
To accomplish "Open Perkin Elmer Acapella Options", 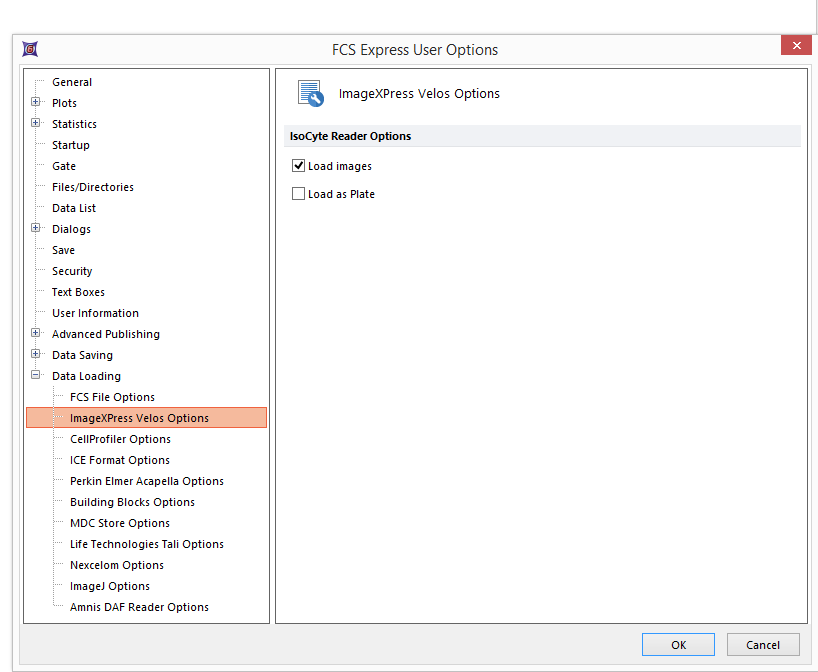I will tap(146, 481).
